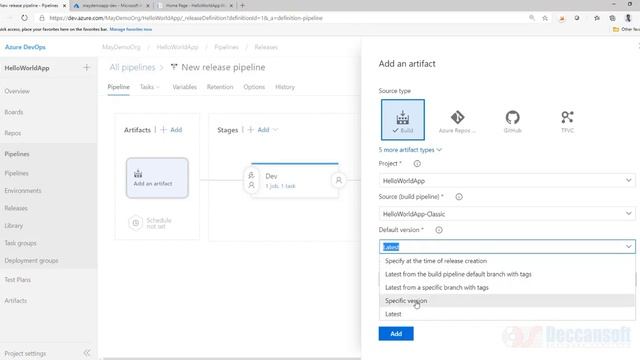Go to Repos in the sidebar

[x=13, y=133]
